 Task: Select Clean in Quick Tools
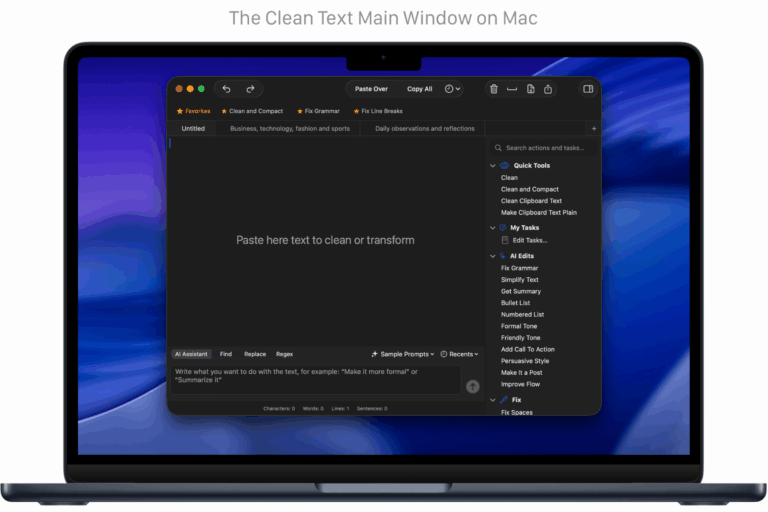point(509,177)
